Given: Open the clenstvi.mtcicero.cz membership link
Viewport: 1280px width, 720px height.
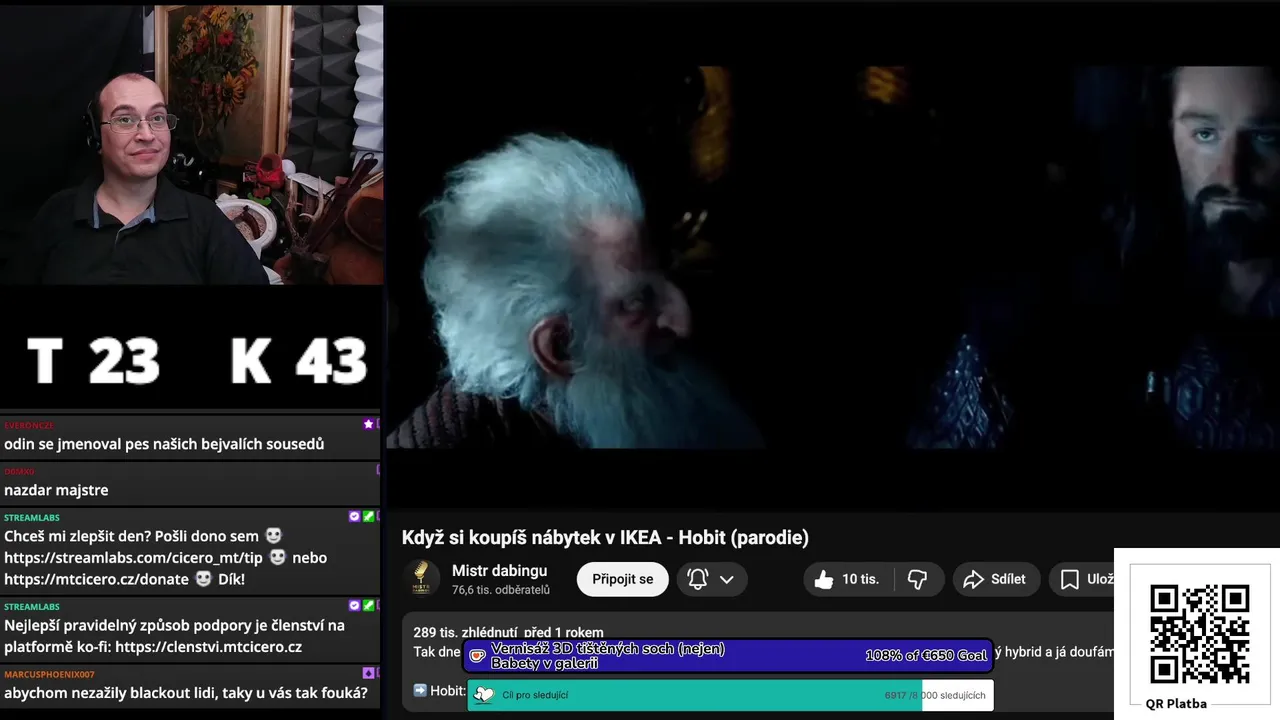Looking at the screenshot, I should point(208,647).
